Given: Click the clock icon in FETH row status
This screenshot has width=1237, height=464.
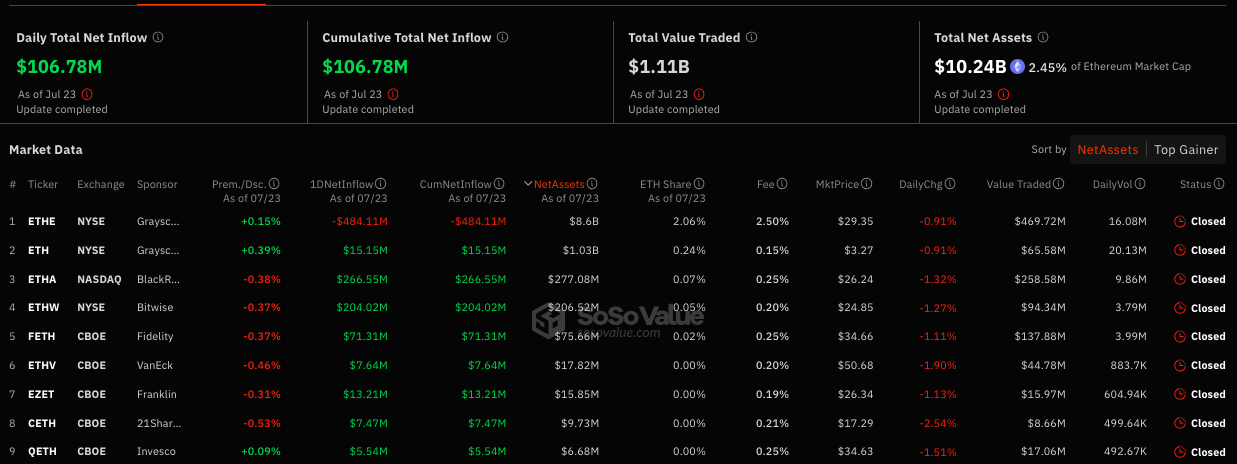Looking at the screenshot, I should (x=1180, y=336).
